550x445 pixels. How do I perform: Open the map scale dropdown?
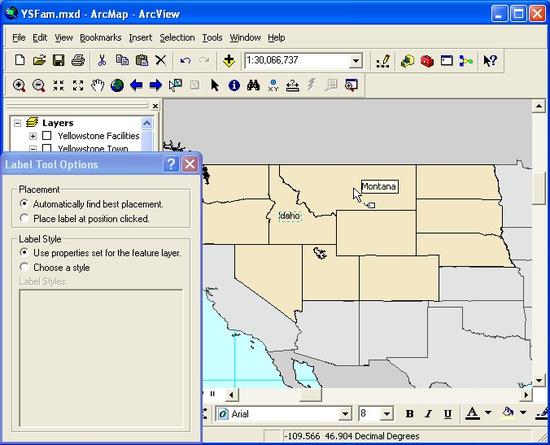pos(356,61)
